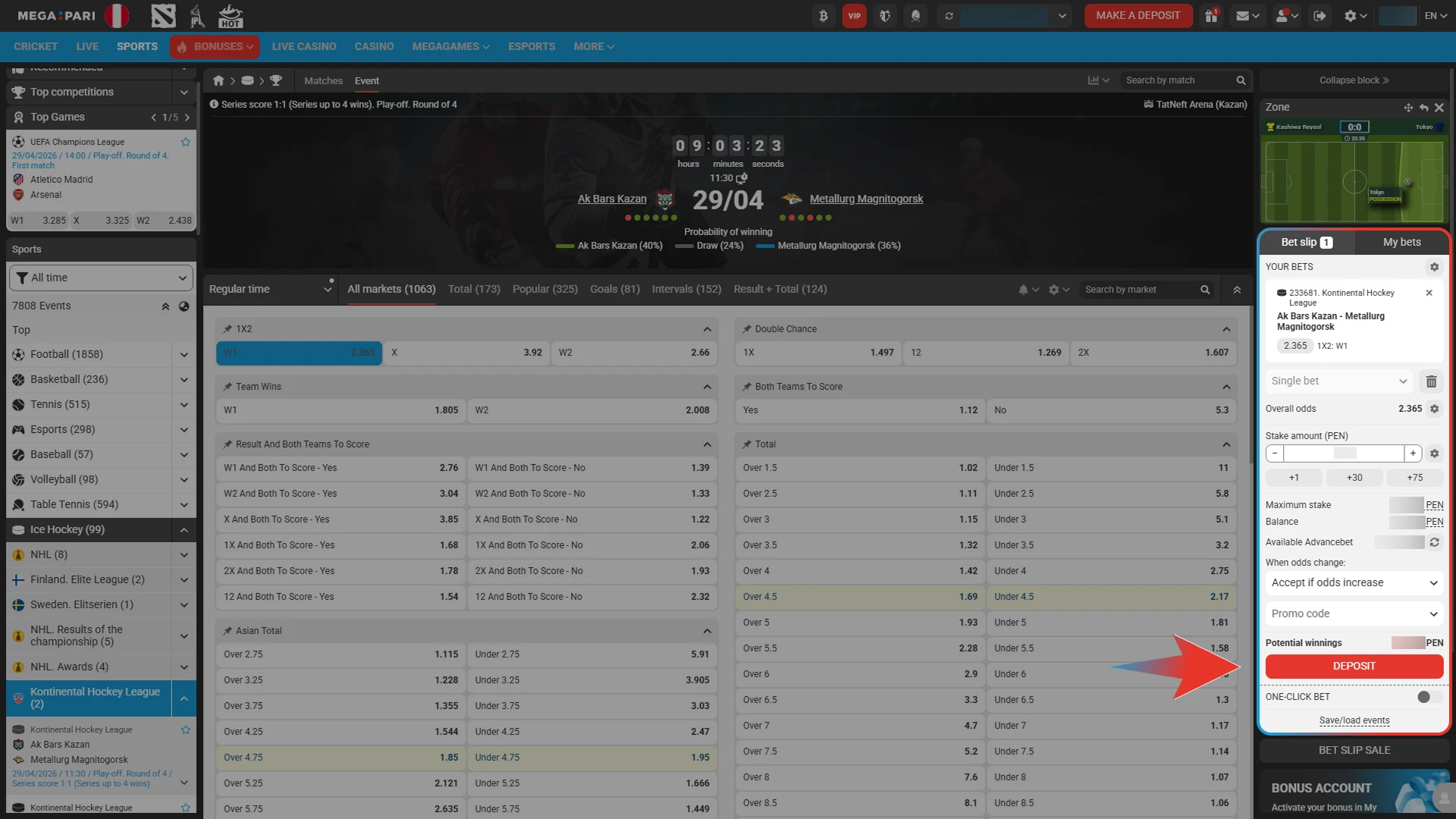Click Collapse block link
Viewport: 1456px width, 819px height.
tap(1354, 80)
